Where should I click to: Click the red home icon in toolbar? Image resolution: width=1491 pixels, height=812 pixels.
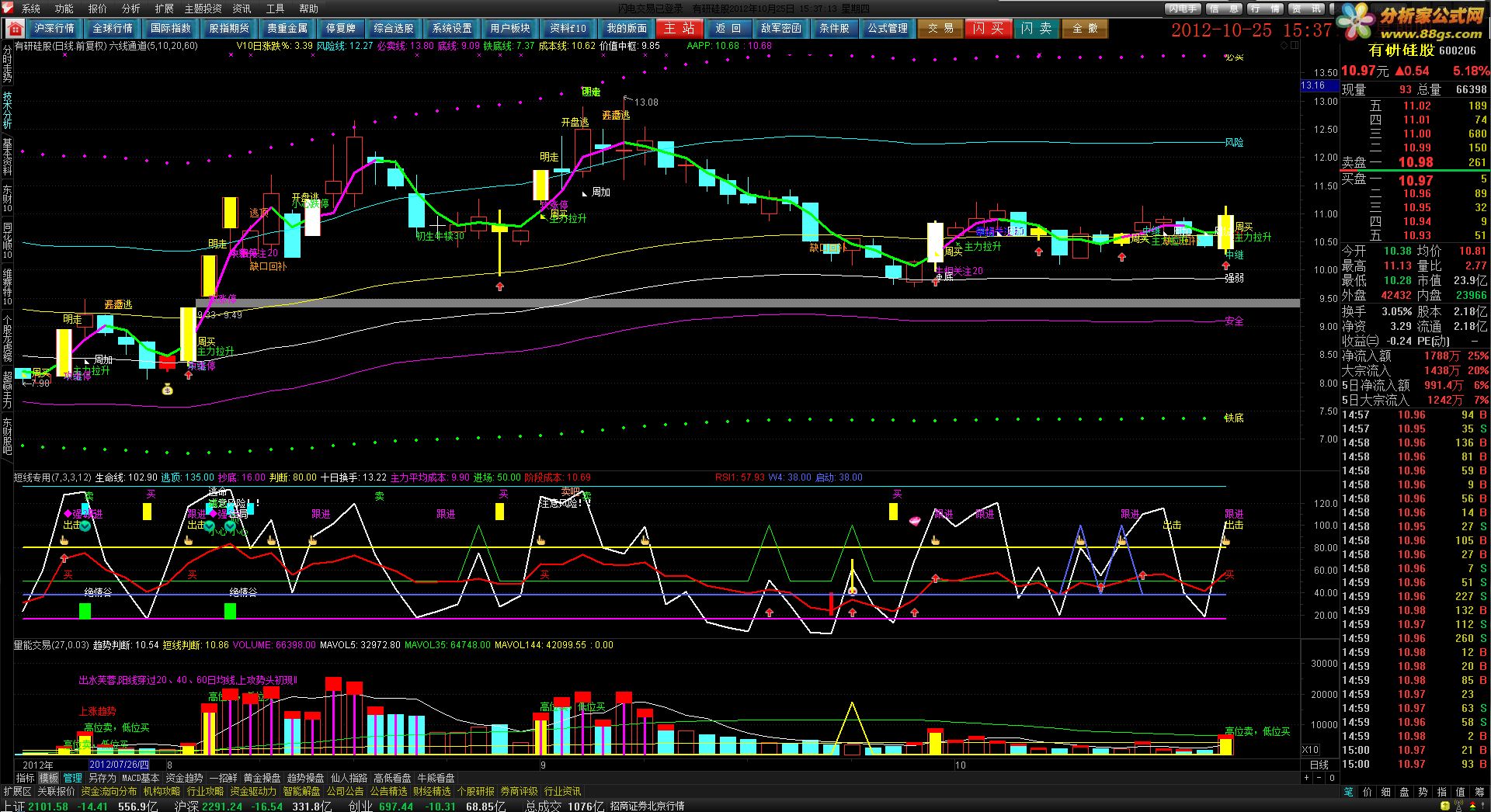(x=15, y=29)
